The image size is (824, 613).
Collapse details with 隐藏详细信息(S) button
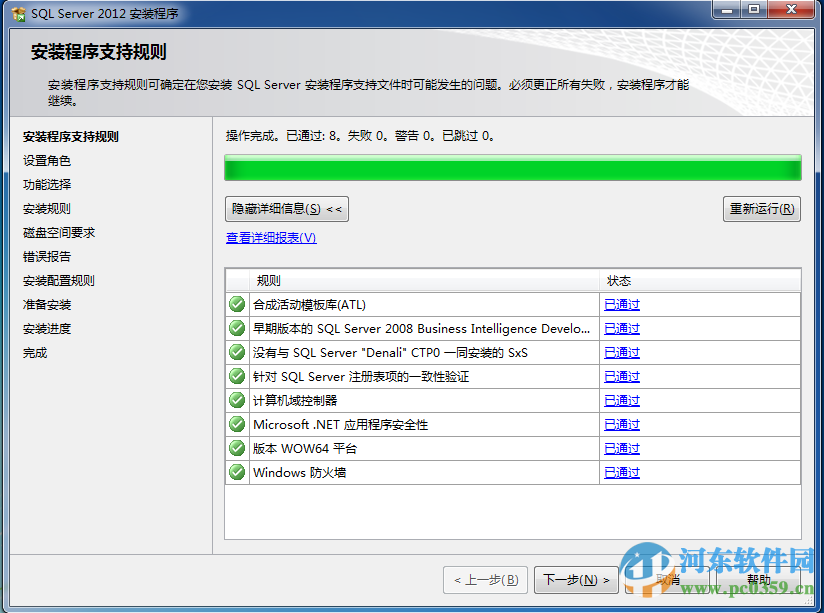(285, 209)
